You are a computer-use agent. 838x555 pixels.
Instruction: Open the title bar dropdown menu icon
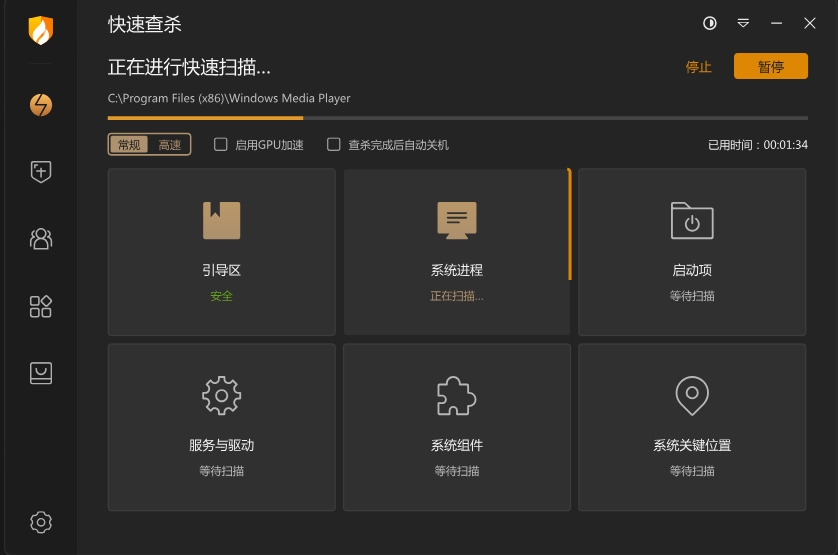click(743, 23)
